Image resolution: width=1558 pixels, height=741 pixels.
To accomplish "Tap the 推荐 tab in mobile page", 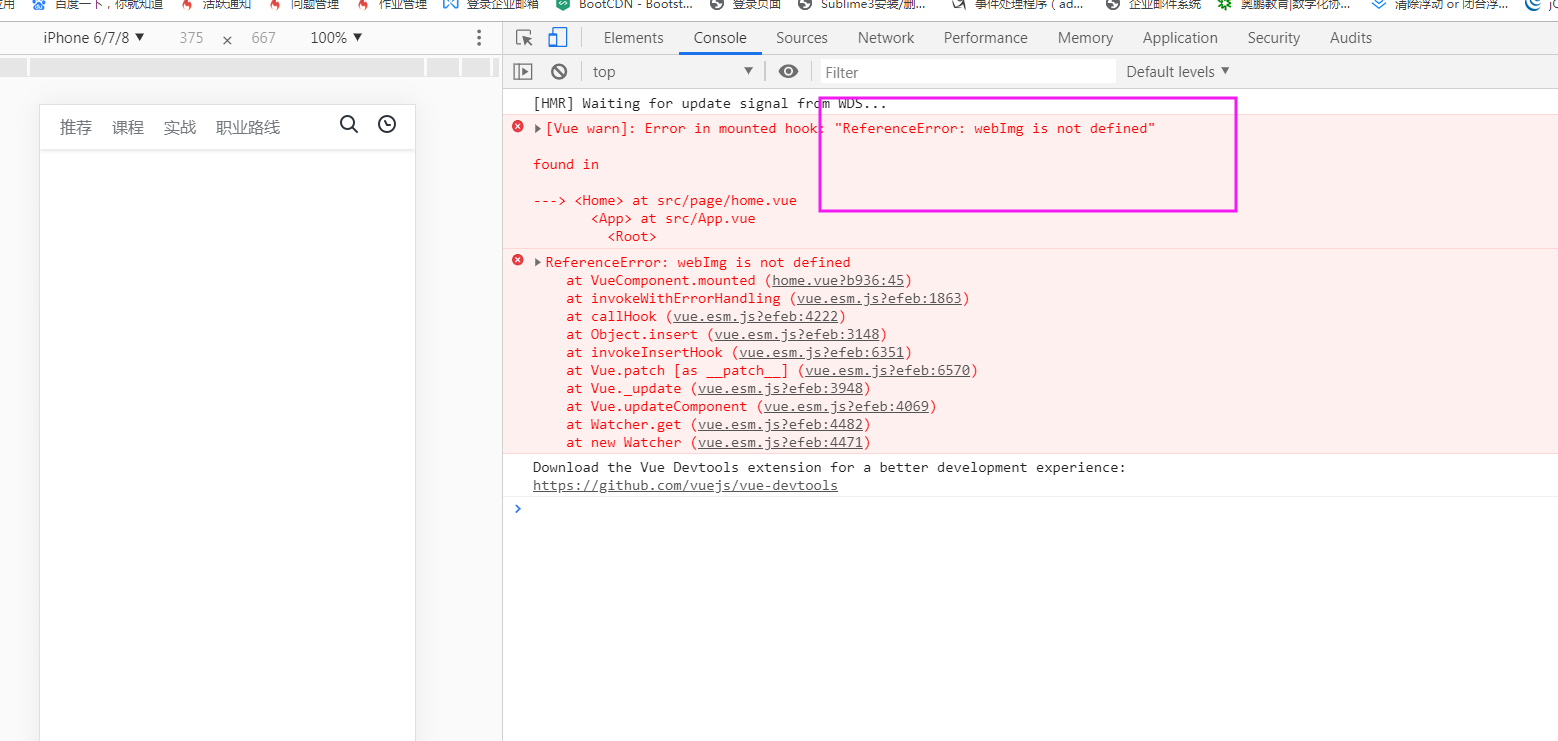I will 76,128.
